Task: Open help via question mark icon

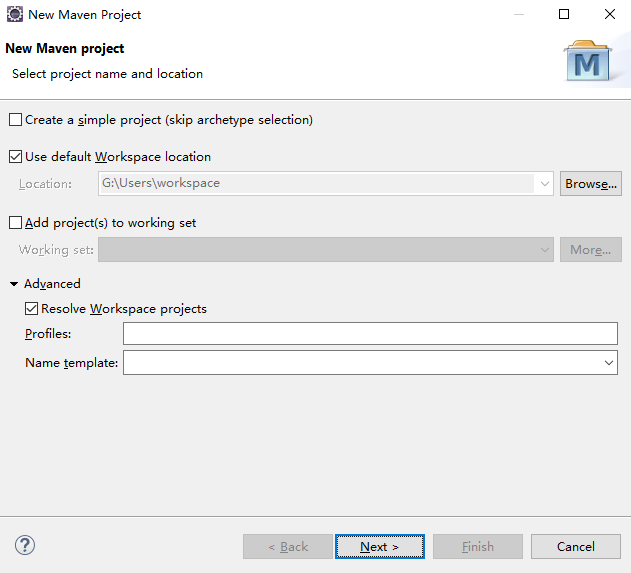Action: [x=25, y=546]
